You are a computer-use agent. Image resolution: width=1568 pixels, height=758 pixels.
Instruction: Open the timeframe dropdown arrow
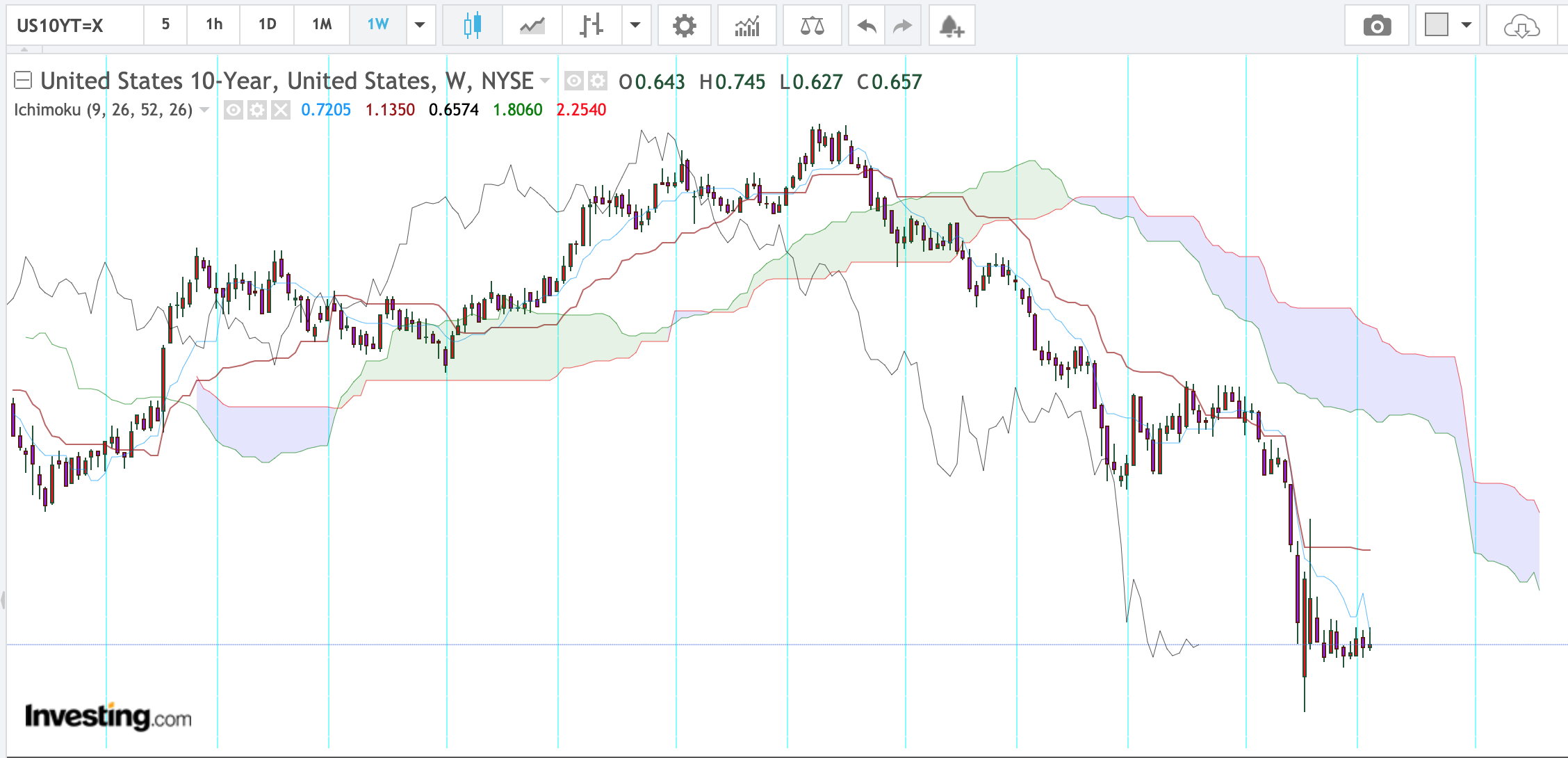coord(420,26)
